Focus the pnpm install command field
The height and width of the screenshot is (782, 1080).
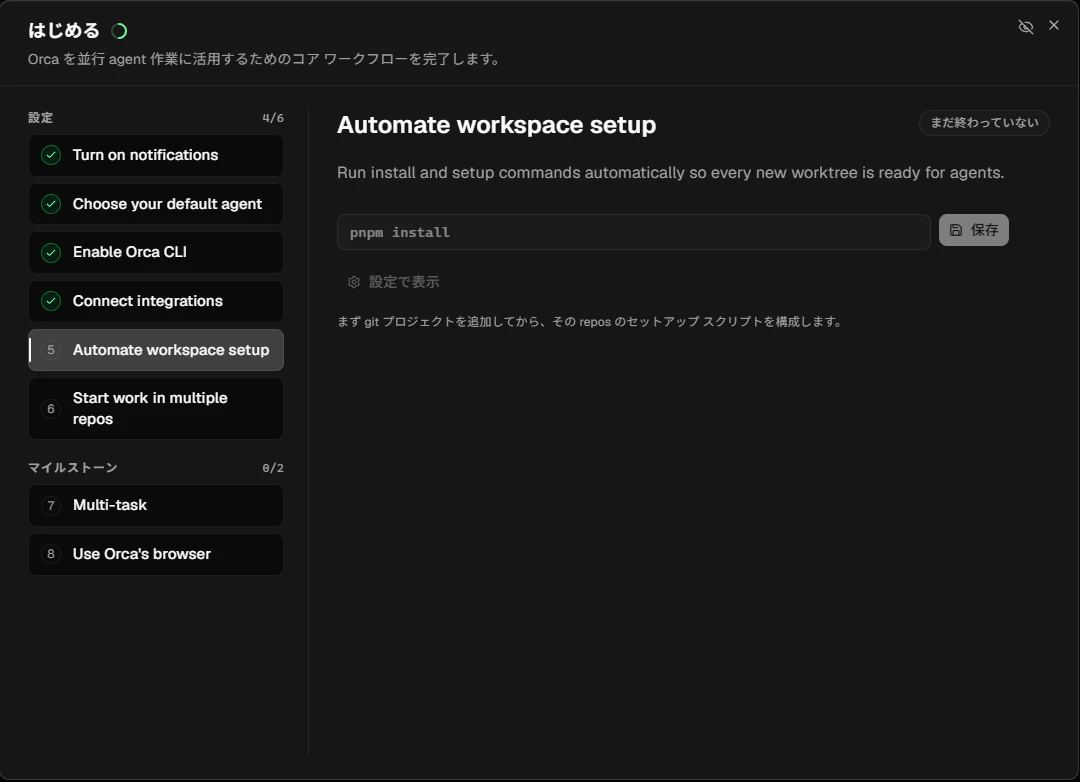click(x=634, y=232)
